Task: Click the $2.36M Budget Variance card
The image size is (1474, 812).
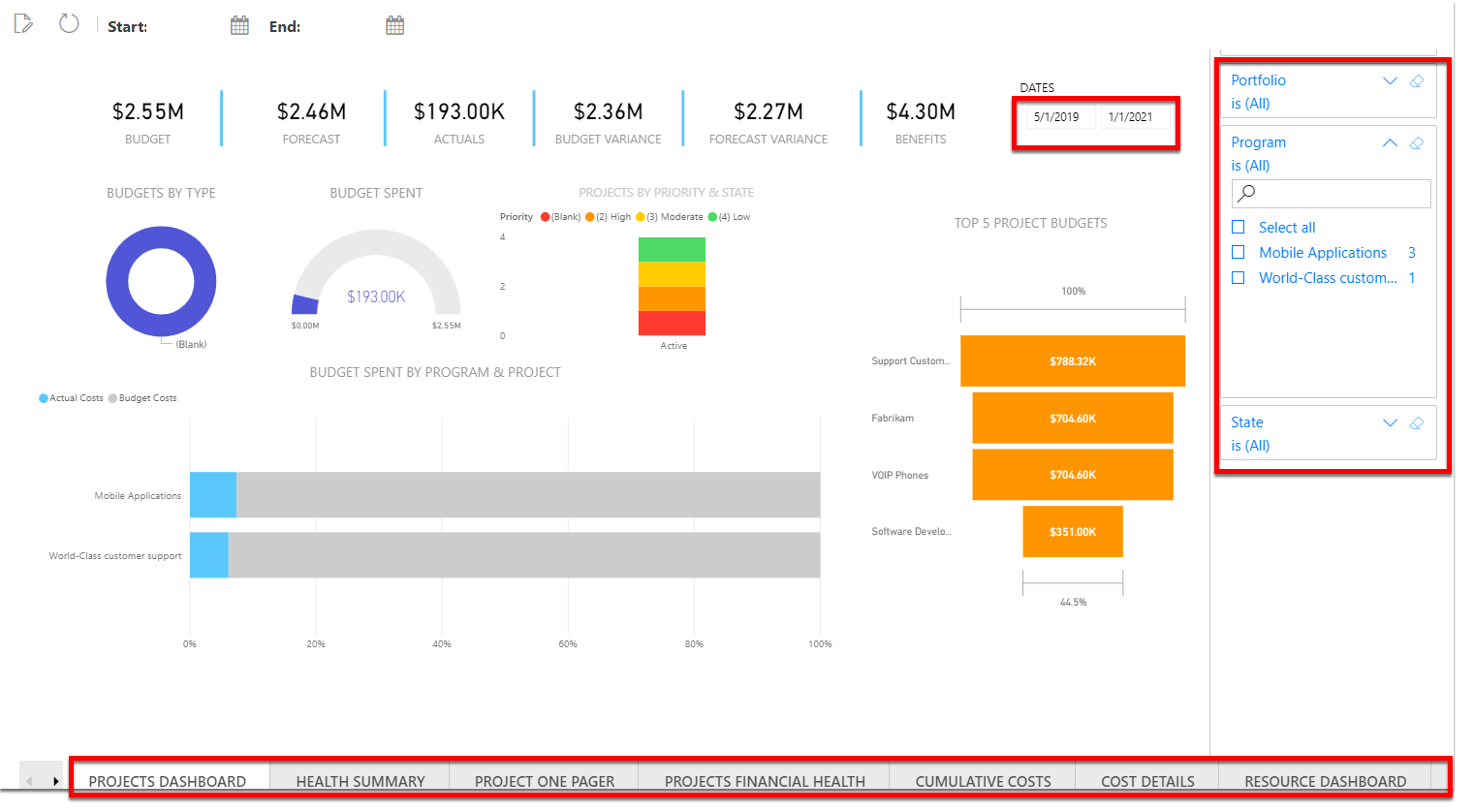Action: pos(609,122)
